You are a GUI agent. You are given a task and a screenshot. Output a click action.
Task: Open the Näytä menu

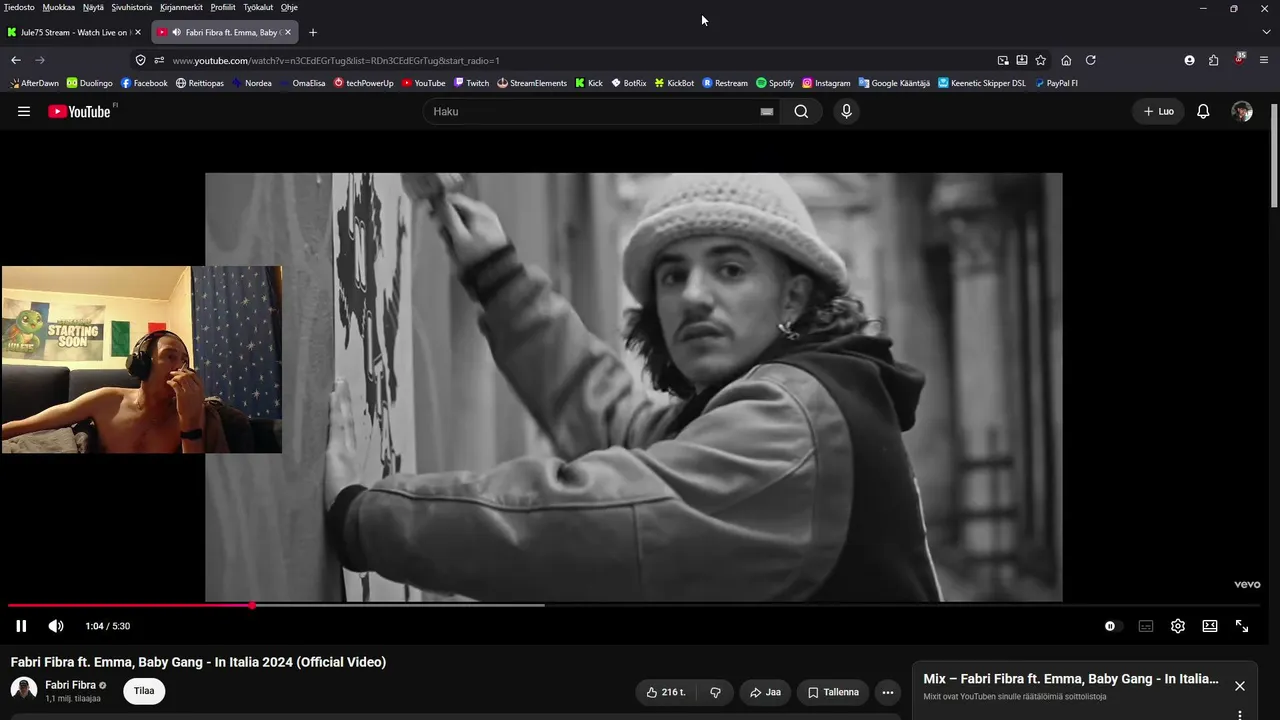(x=93, y=7)
